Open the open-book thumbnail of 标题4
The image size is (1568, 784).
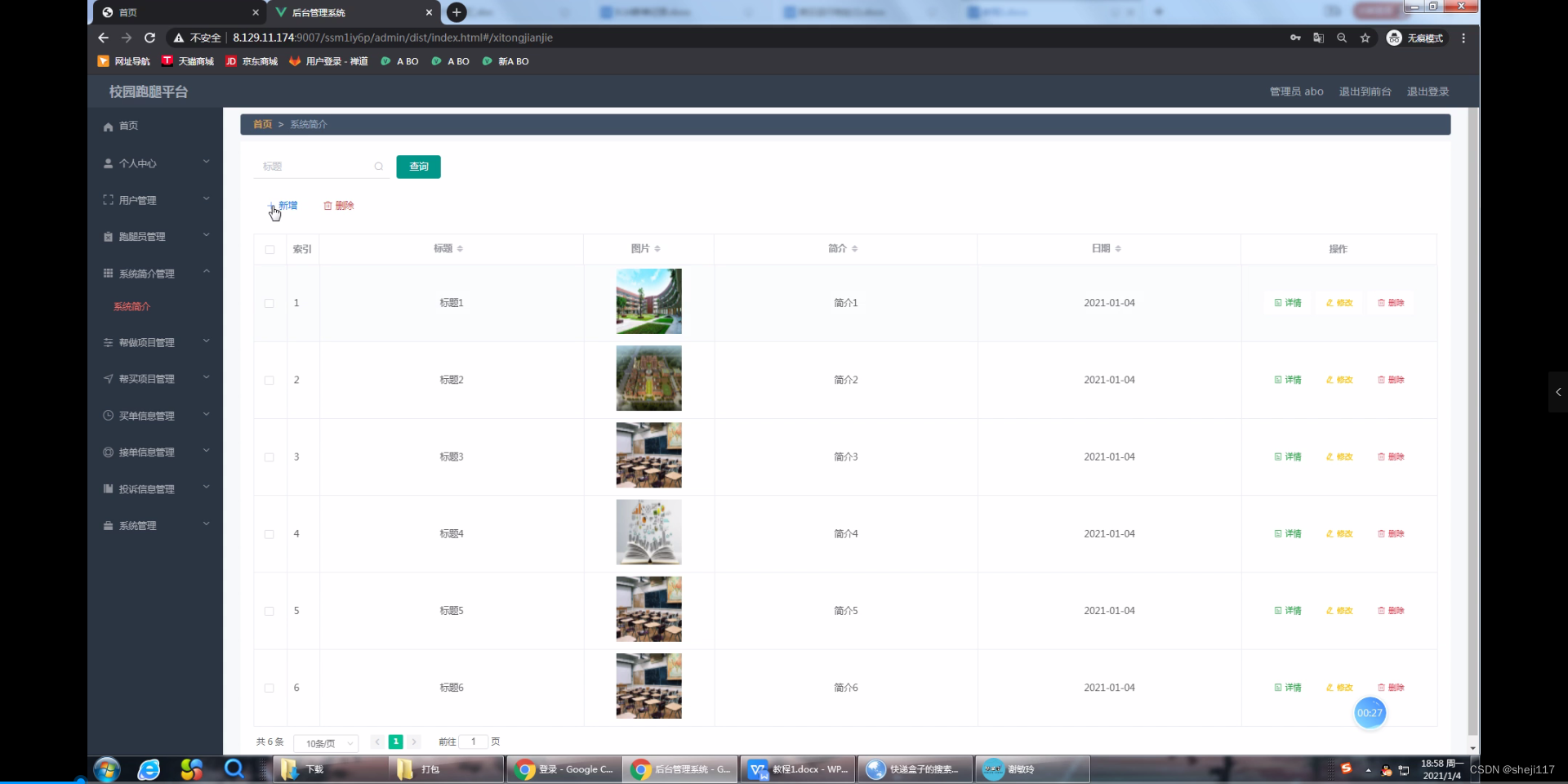[x=649, y=532]
